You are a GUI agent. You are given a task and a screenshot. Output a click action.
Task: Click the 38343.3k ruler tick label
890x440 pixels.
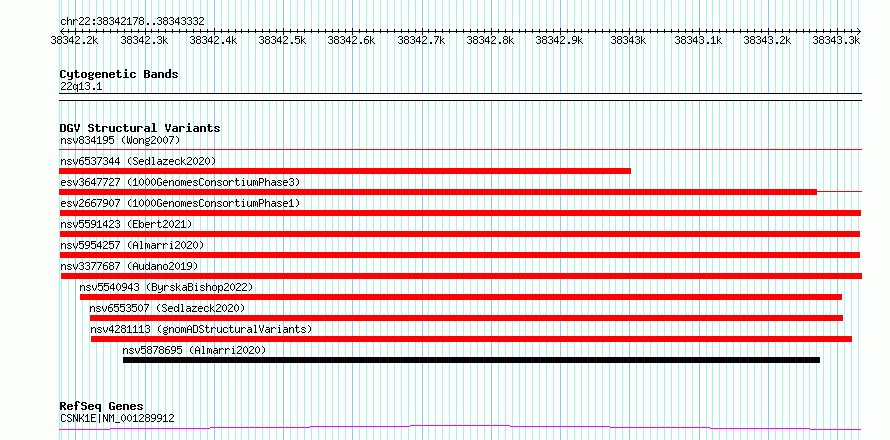click(x=836, y=40)
